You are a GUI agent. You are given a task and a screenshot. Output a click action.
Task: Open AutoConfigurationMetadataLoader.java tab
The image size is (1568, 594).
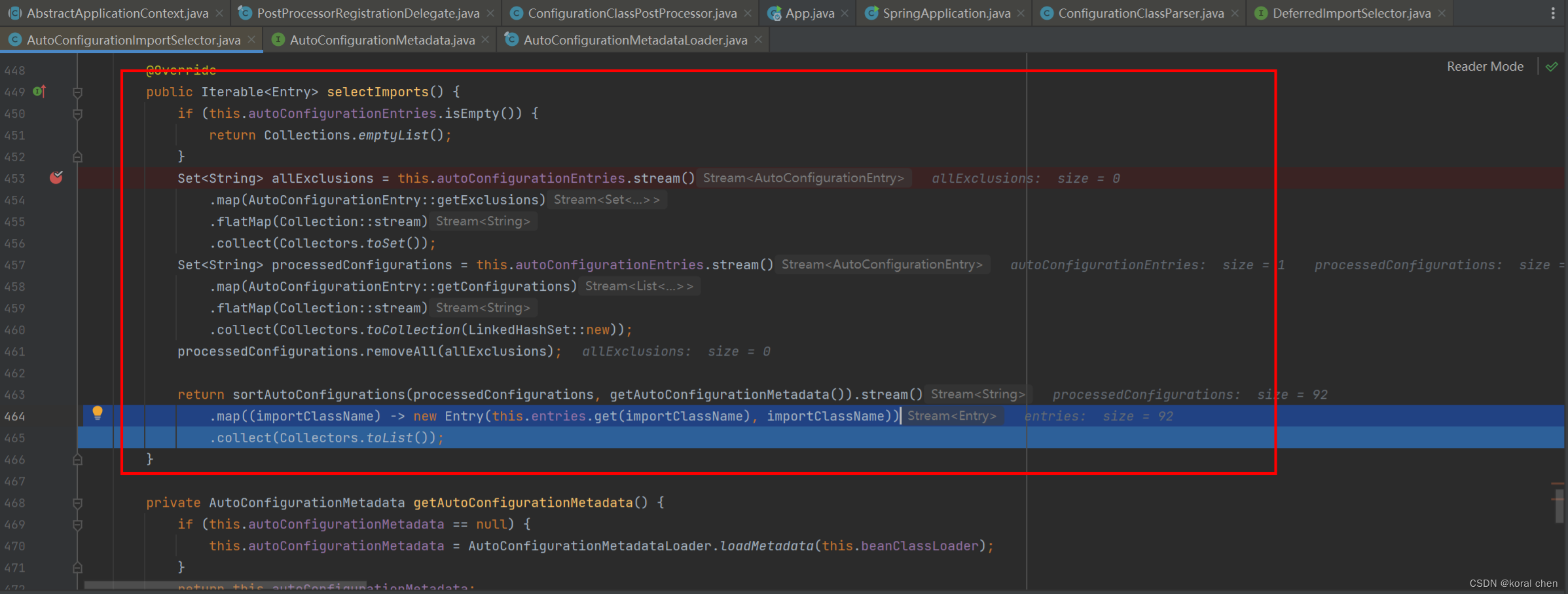635,40
